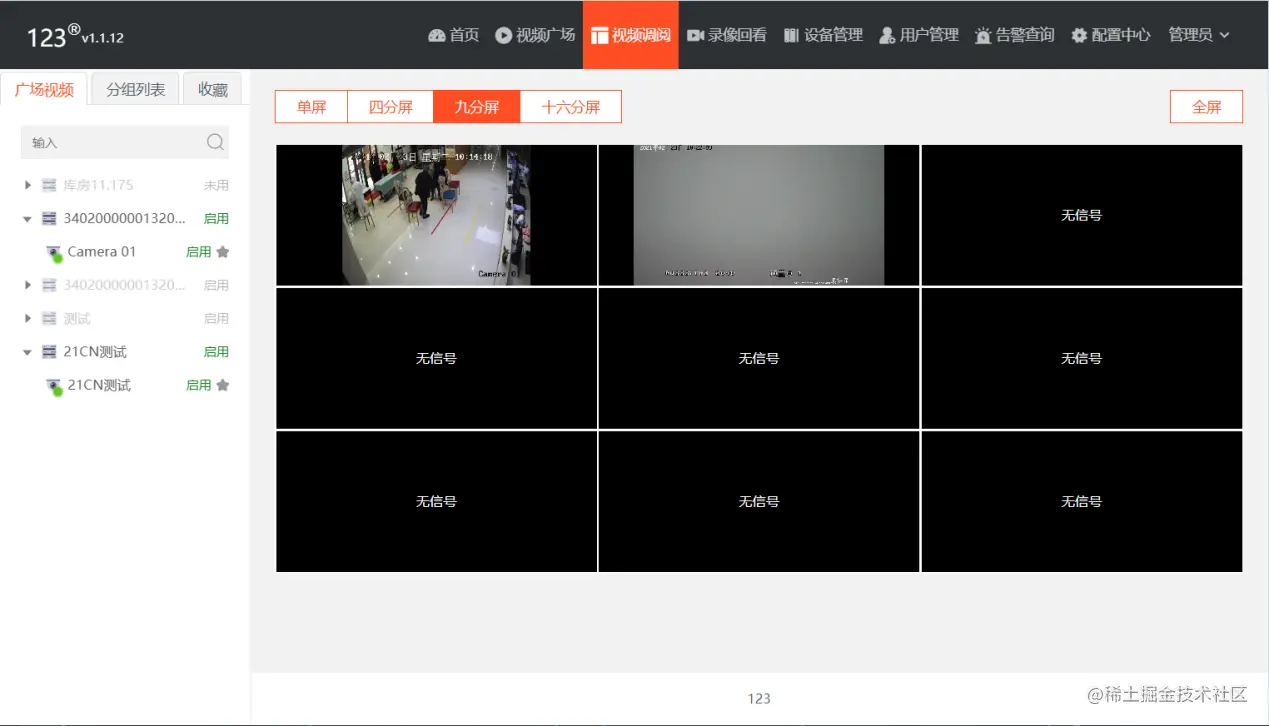Switch to the 分组列表 tab

(135, 89)
